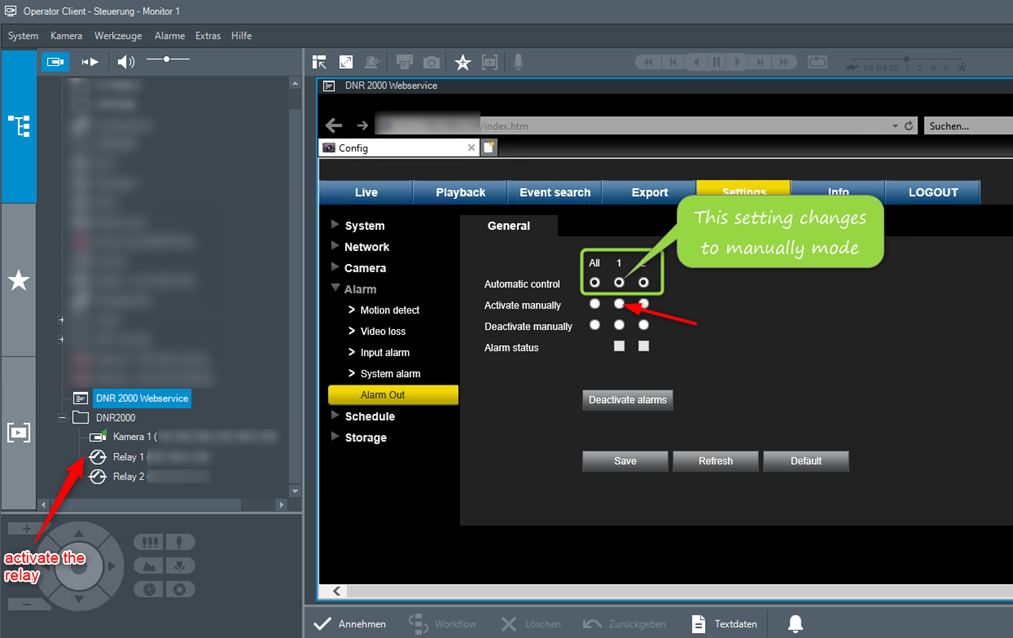Collapse the DNR2000 folder in tree
The height and width of the screenshot is (638, 1013).
[62, 417]
